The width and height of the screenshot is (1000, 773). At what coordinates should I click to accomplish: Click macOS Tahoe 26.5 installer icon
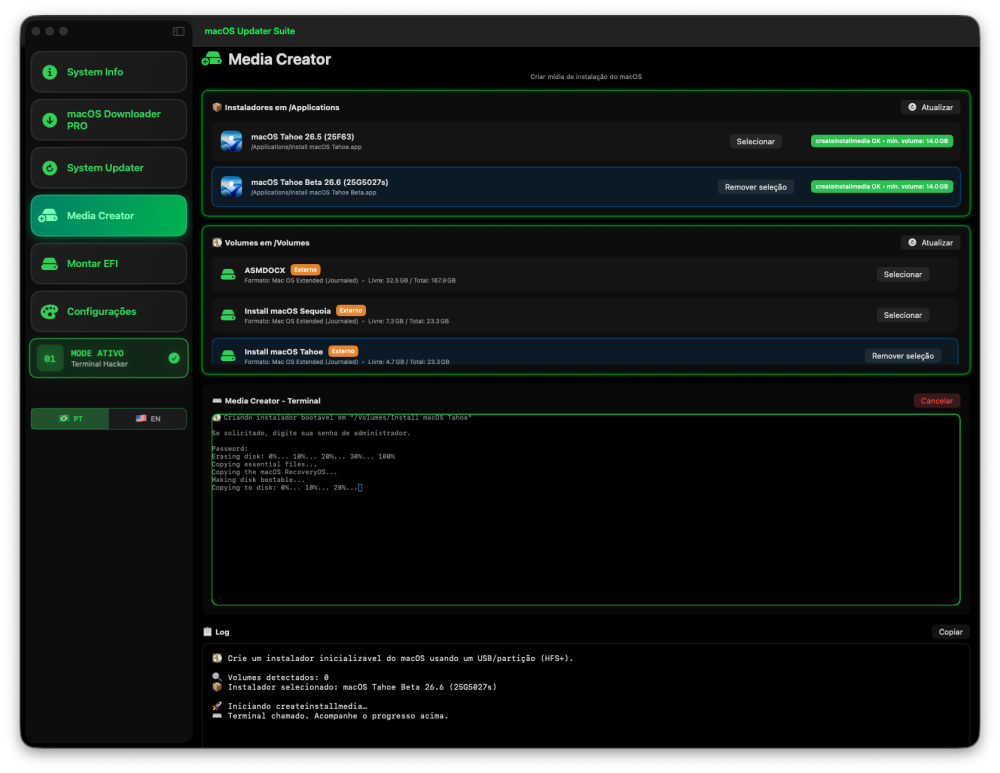click(232, 141)
